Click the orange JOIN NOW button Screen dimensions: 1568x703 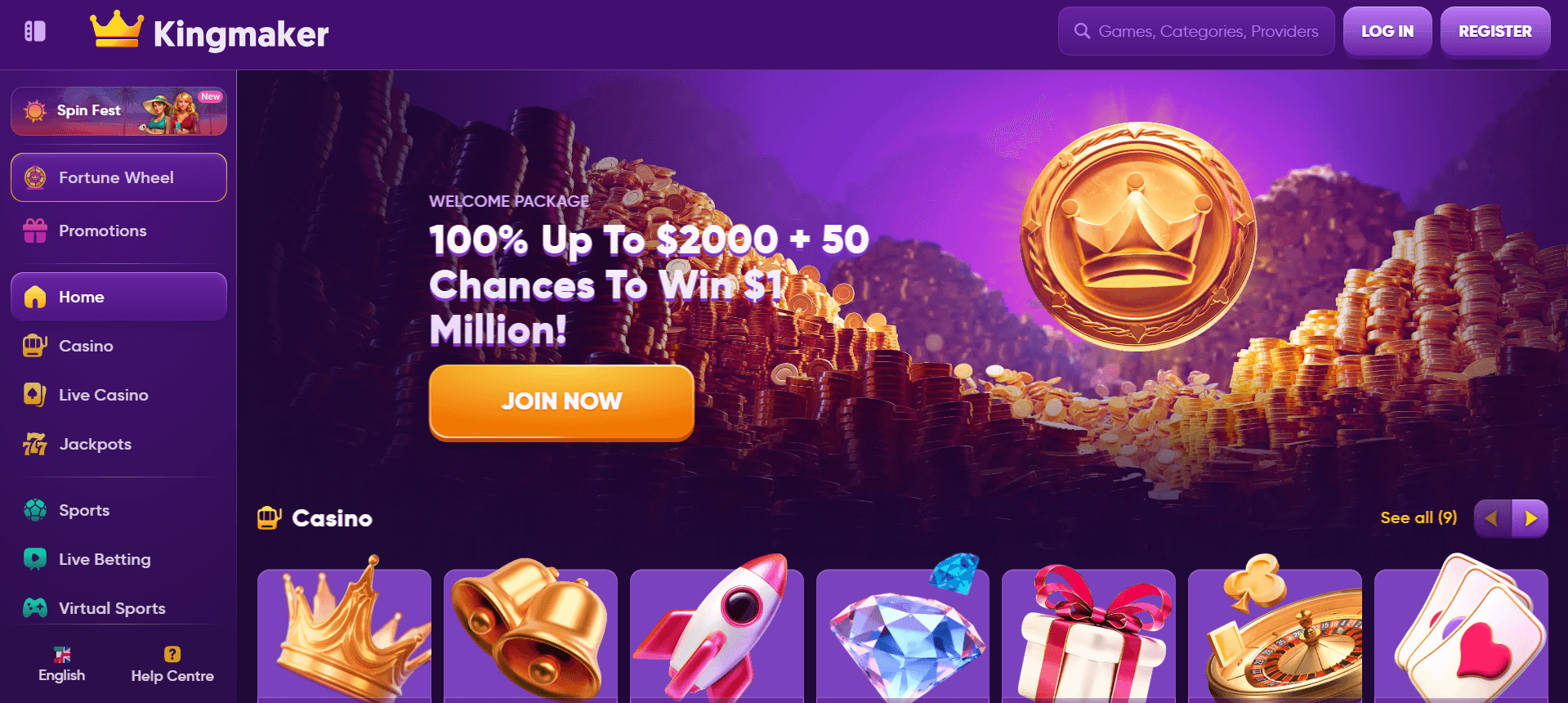tap(561, 402)
